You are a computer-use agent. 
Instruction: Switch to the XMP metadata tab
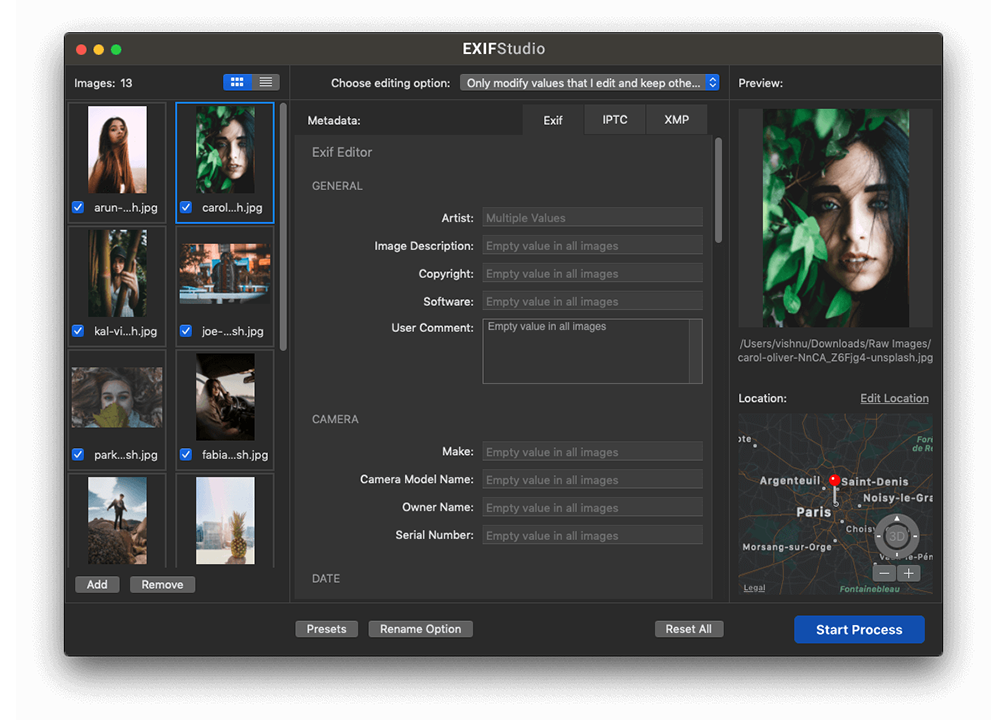tap(676, 120)
